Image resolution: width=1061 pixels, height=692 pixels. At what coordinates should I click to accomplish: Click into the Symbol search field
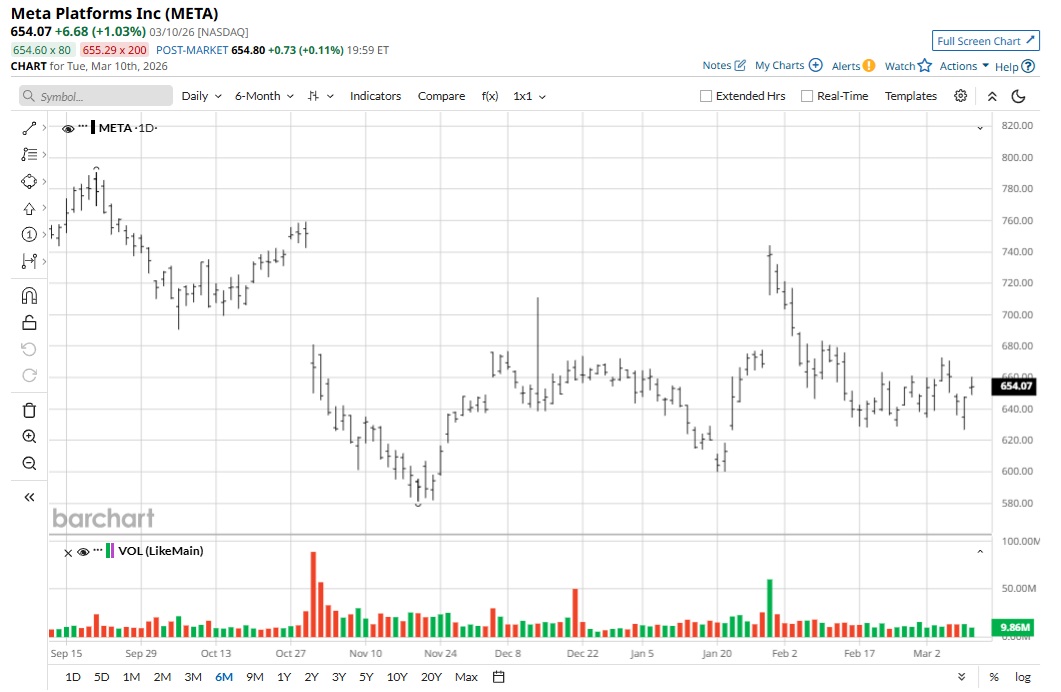click(96, 96)
